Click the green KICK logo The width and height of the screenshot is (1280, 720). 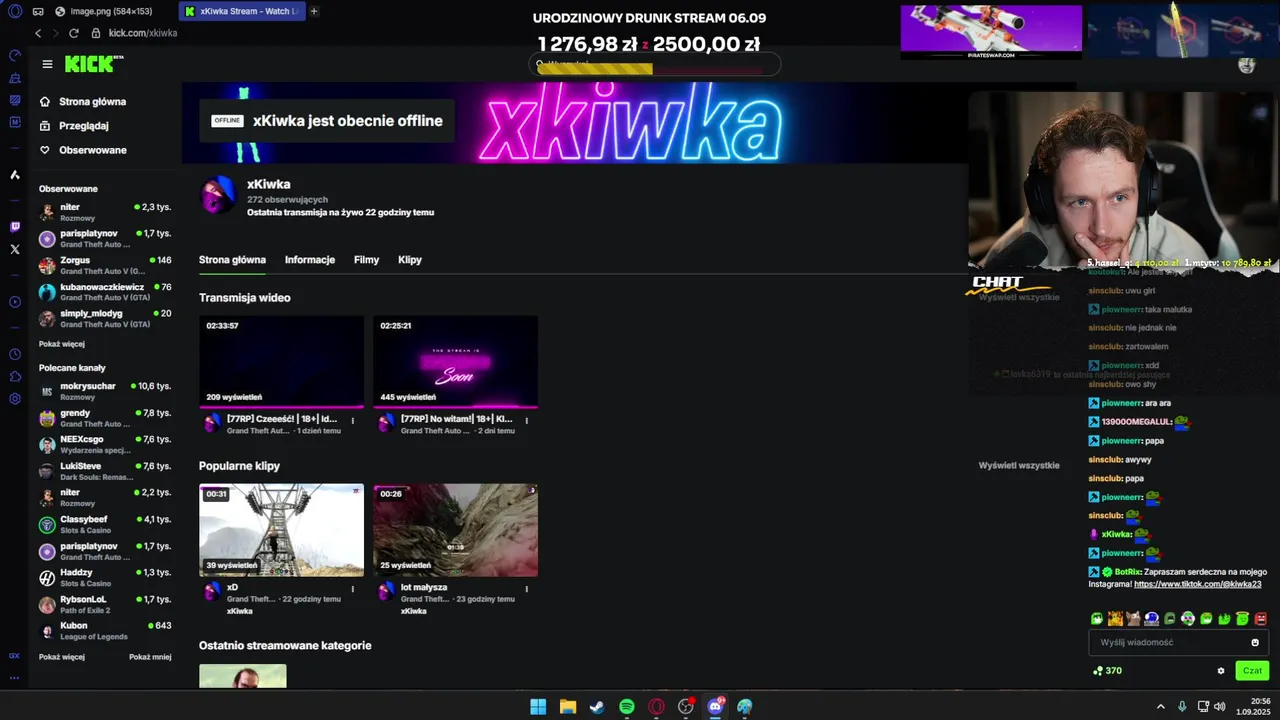(x=91, y=64)
